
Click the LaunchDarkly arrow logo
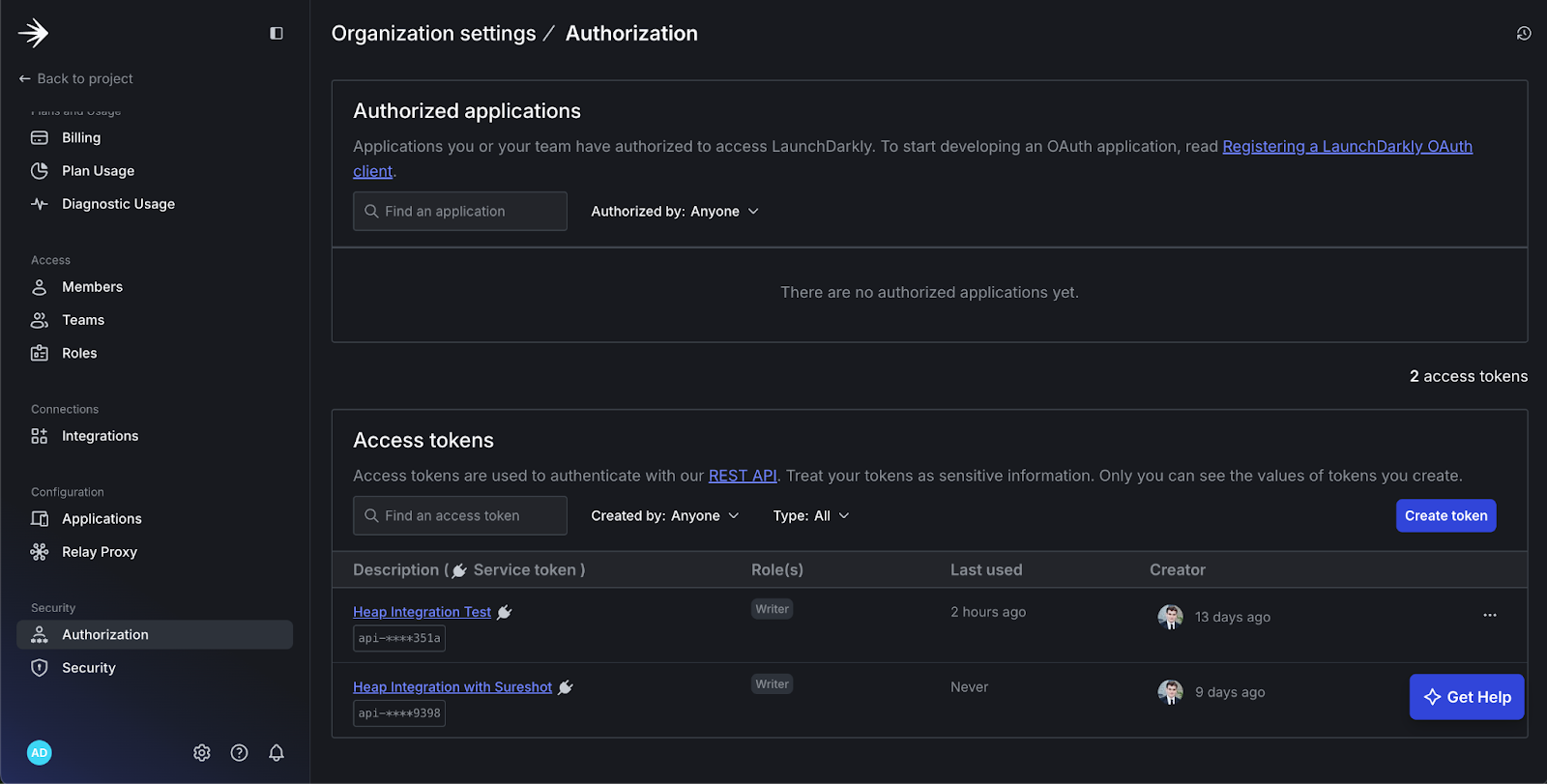[33, 33]
